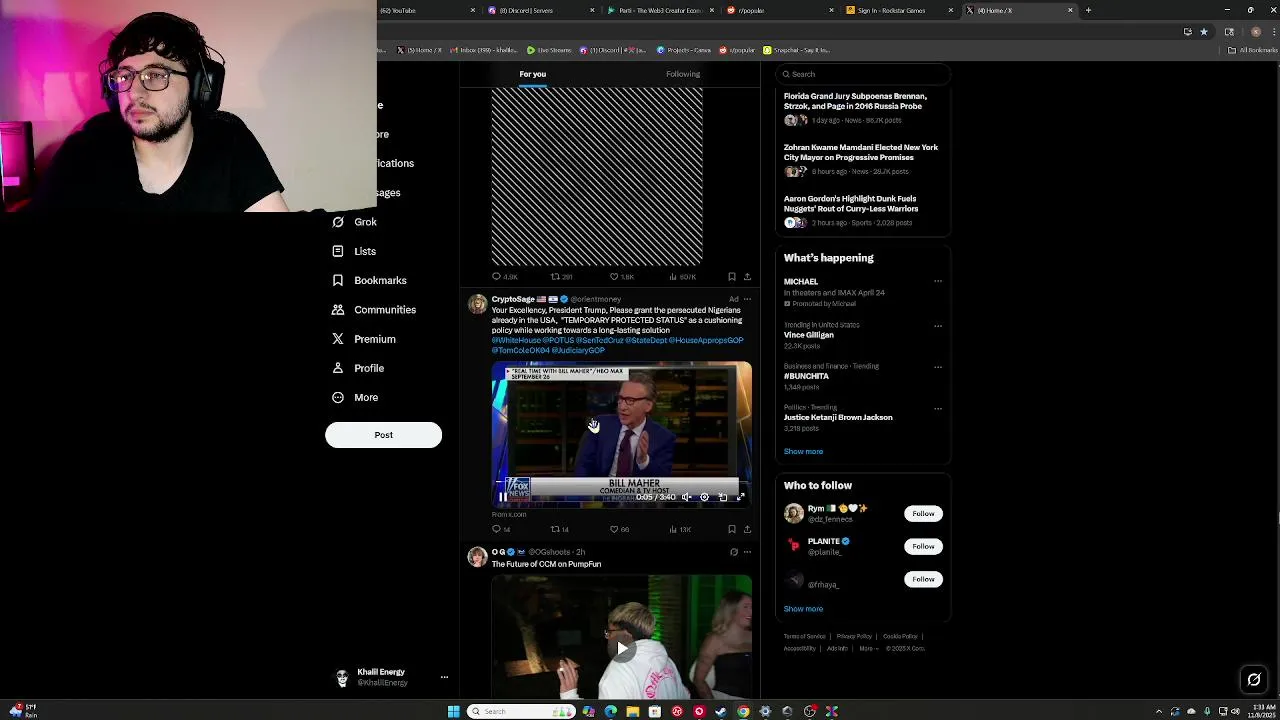Reply to the striped image post
Screen dimensions: 1280x720
pos(503,277)
